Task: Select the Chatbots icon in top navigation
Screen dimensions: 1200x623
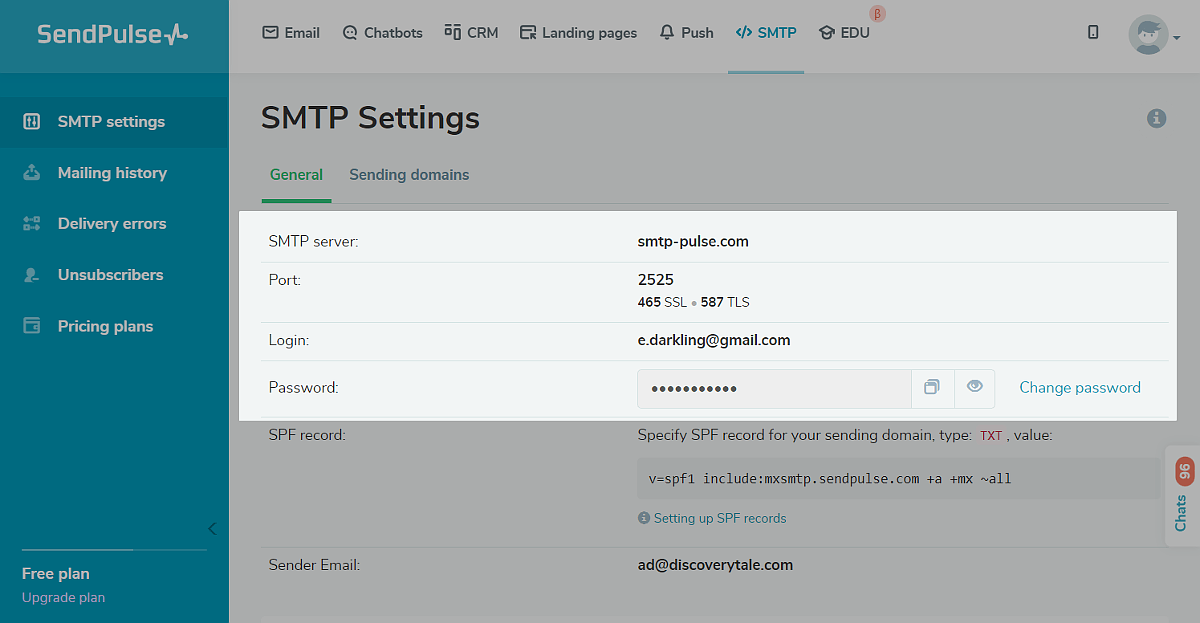Action: coord(352,32)
